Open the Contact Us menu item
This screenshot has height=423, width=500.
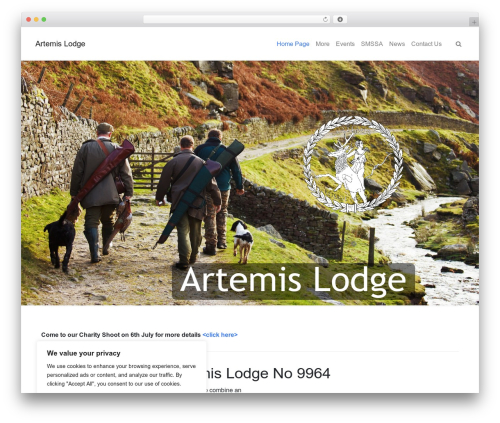point(426,44)
